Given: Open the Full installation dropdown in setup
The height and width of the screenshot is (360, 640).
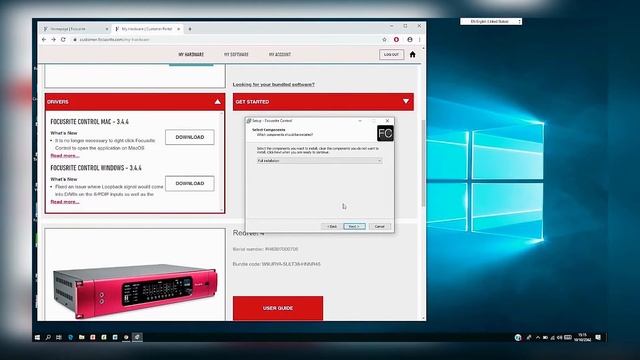Looking at the screenshot, I should [319, 161].
